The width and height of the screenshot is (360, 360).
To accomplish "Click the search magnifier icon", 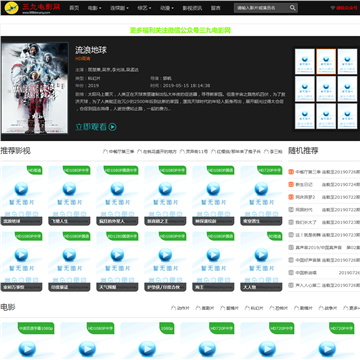I will [x=292, y=8].
